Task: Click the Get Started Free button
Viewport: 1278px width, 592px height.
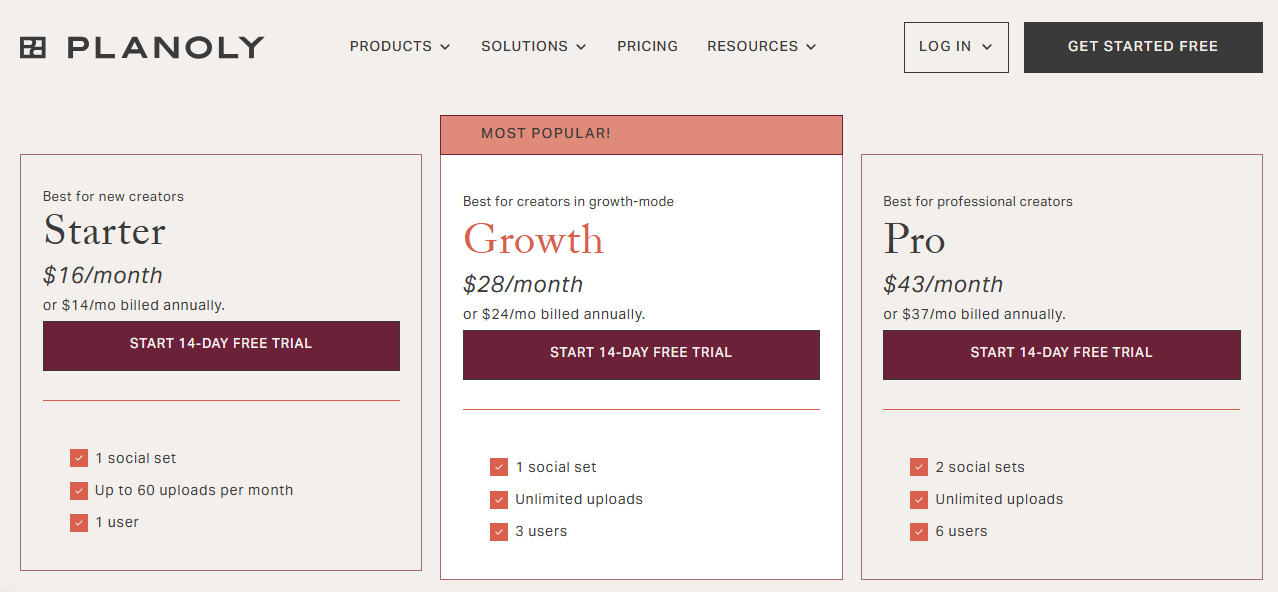Action: (1142, 47)
